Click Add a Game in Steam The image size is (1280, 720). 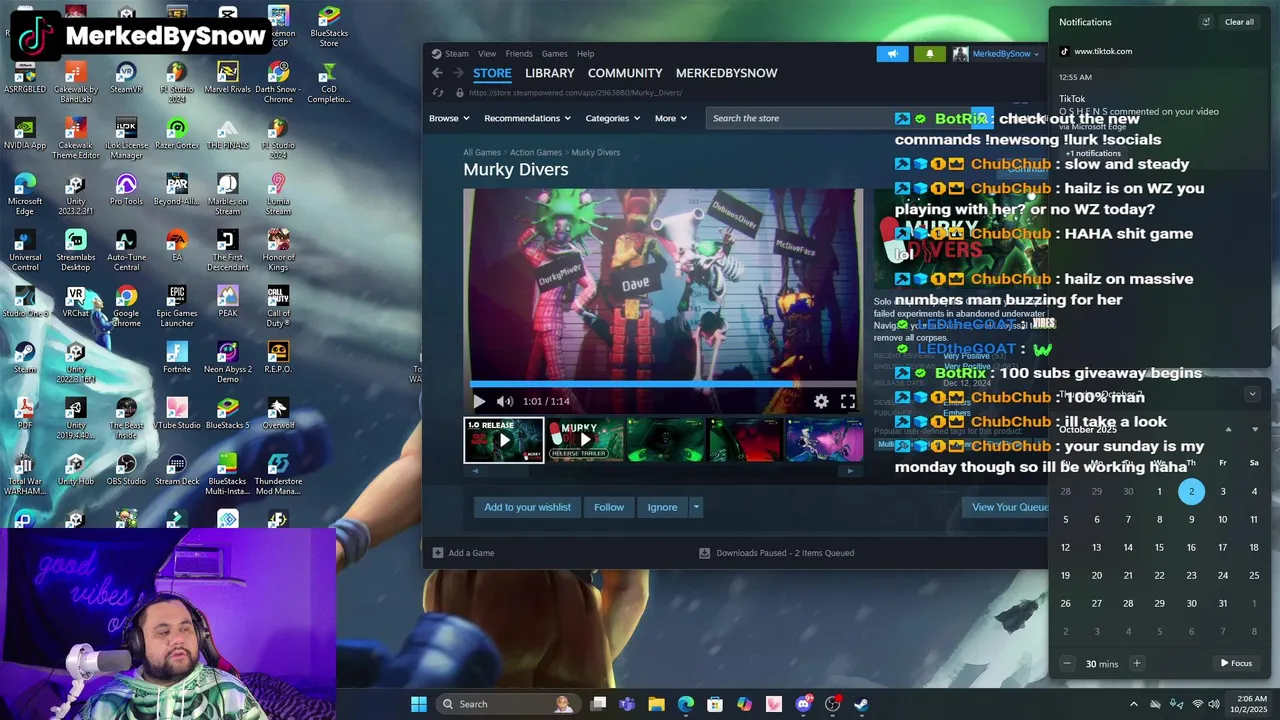click(463, 553)
